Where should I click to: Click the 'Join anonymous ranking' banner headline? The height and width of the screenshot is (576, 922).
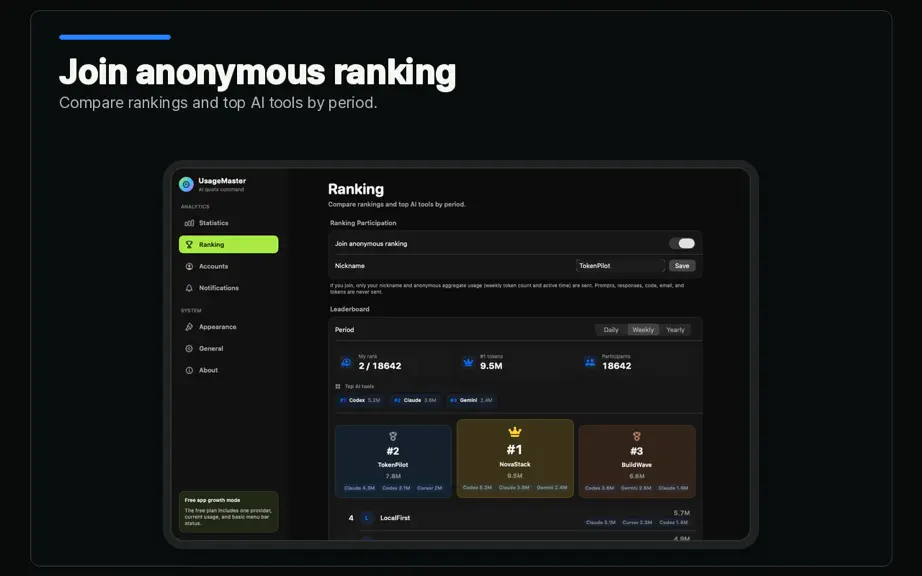coord(258,72)
